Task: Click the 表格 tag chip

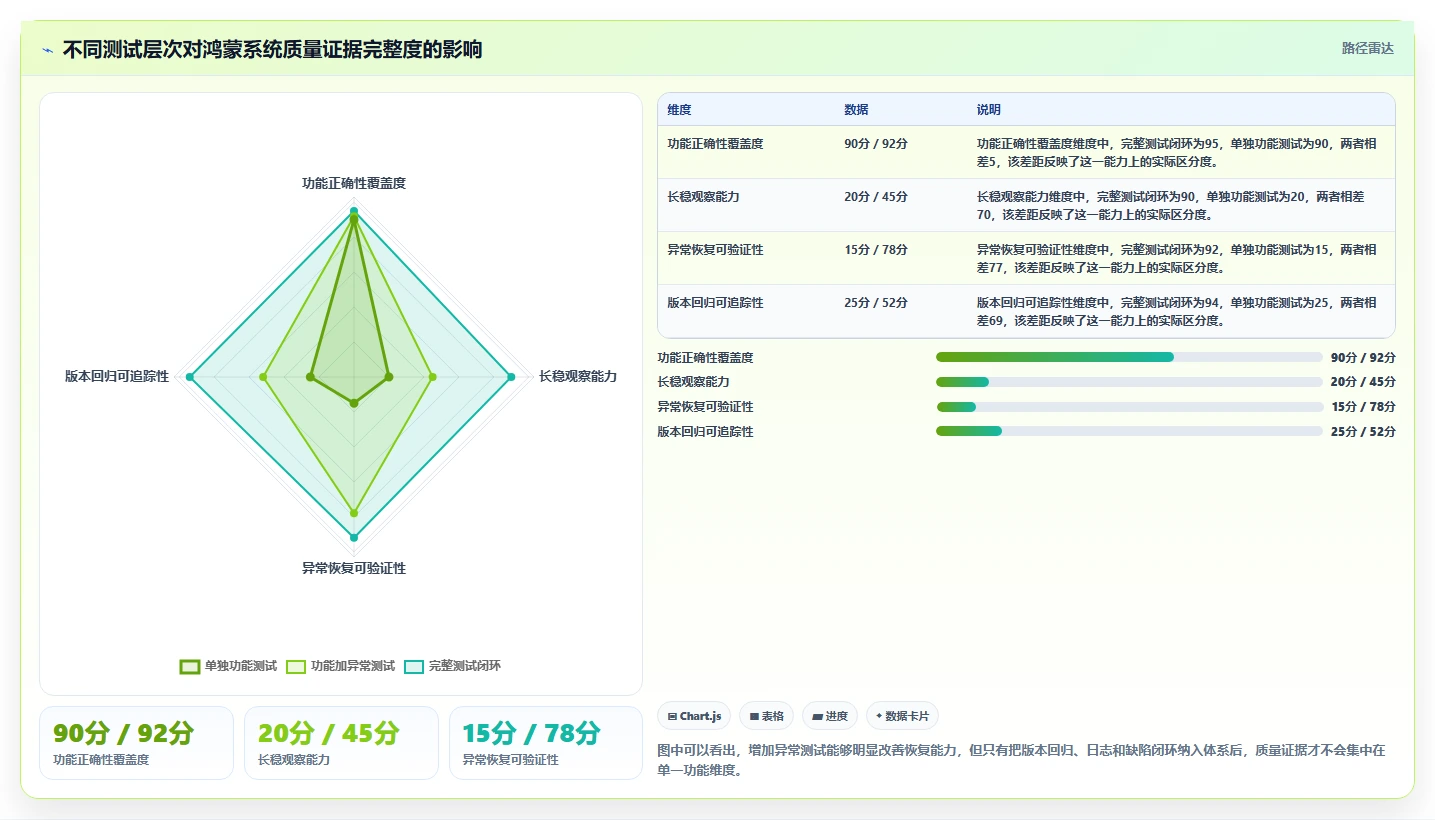Action: tap(766, 716)
